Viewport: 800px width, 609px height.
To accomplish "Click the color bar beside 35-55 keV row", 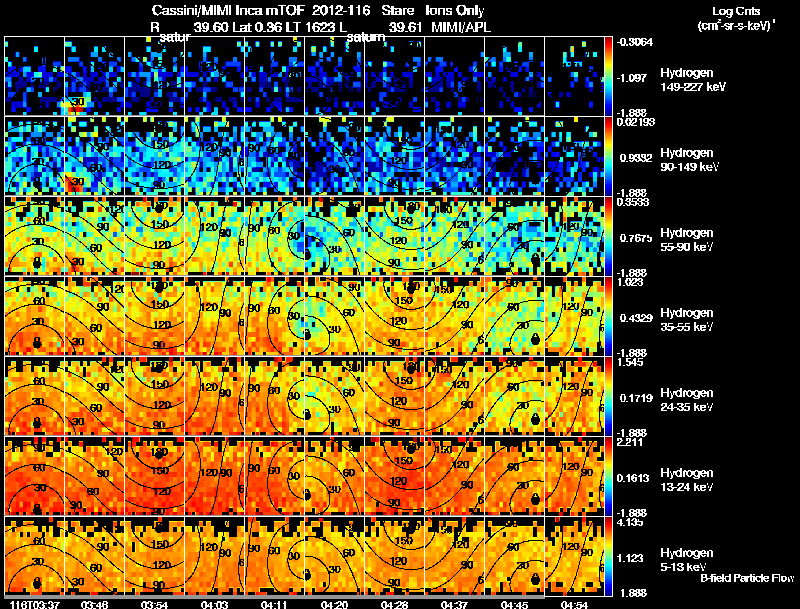I will click(x=608, y=316).
